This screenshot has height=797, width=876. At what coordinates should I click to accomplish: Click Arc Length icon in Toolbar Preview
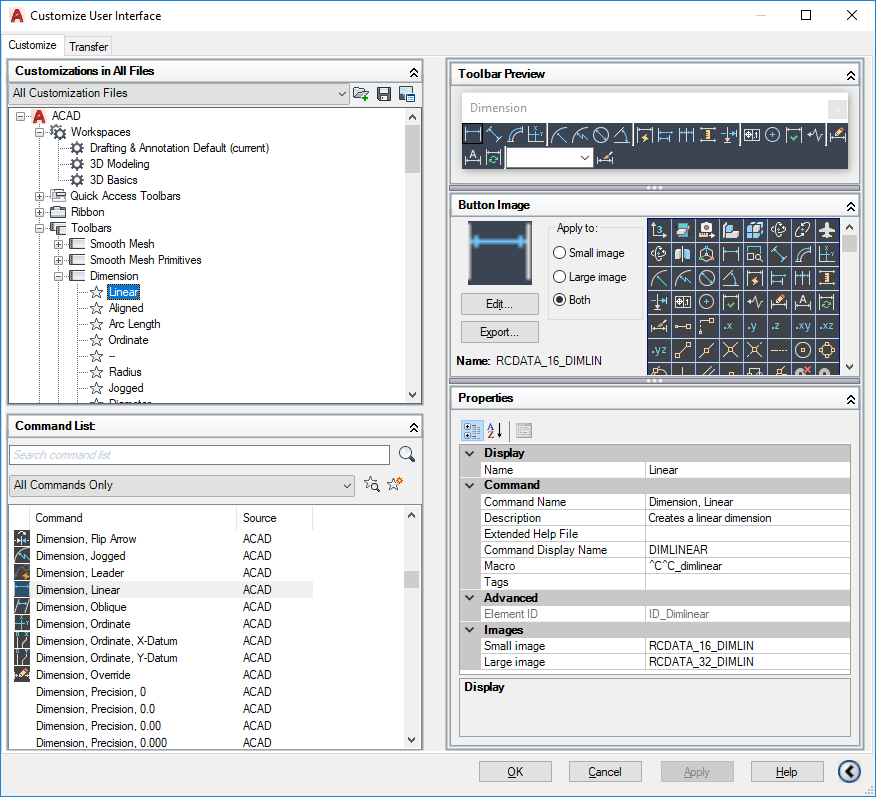pyautogui.click(x=515, y=135)
